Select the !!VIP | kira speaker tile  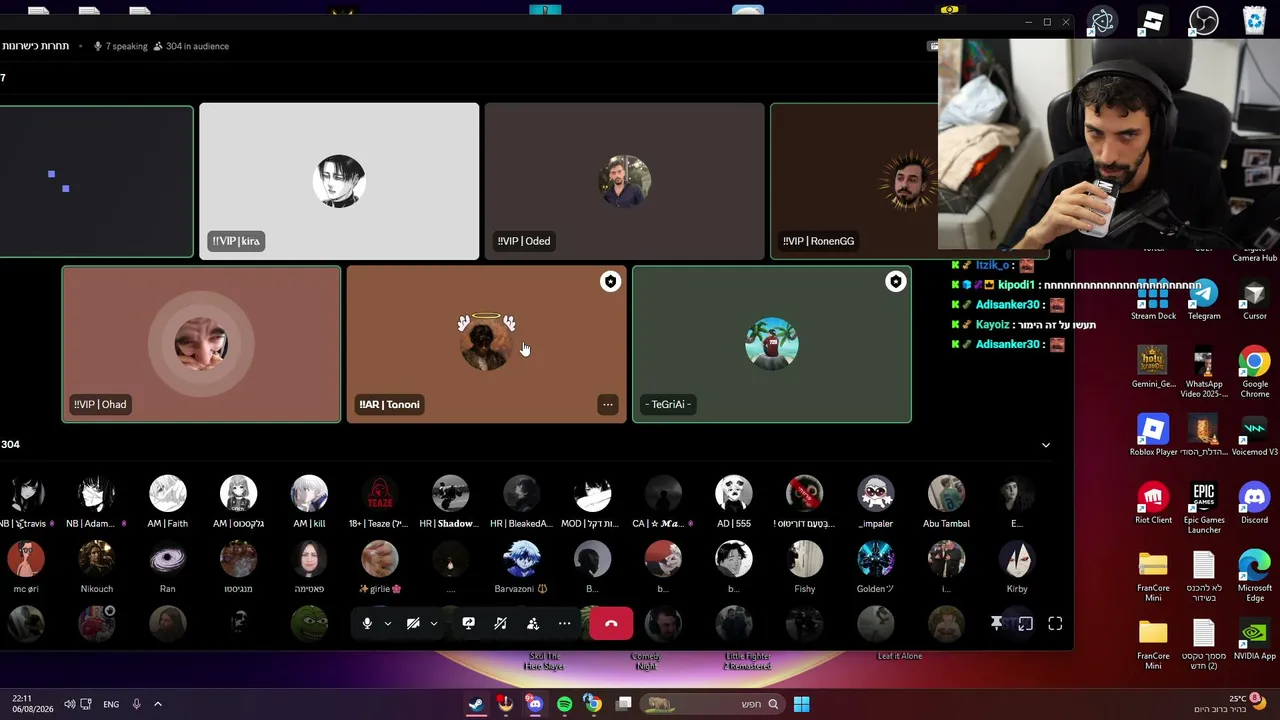point(339,182)
